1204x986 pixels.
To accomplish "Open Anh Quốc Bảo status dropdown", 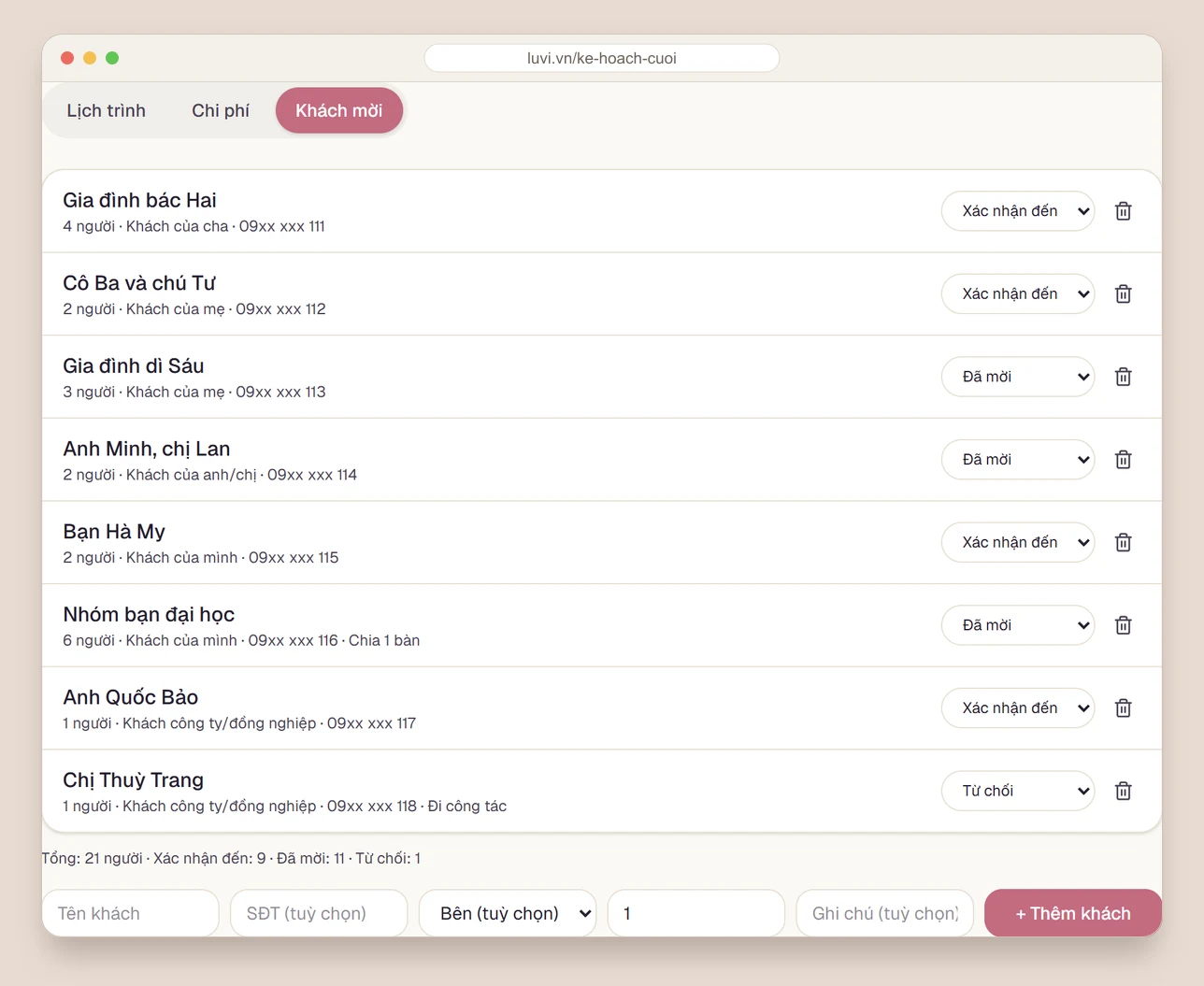I will pyautogui.click(x=1018, y=708).
